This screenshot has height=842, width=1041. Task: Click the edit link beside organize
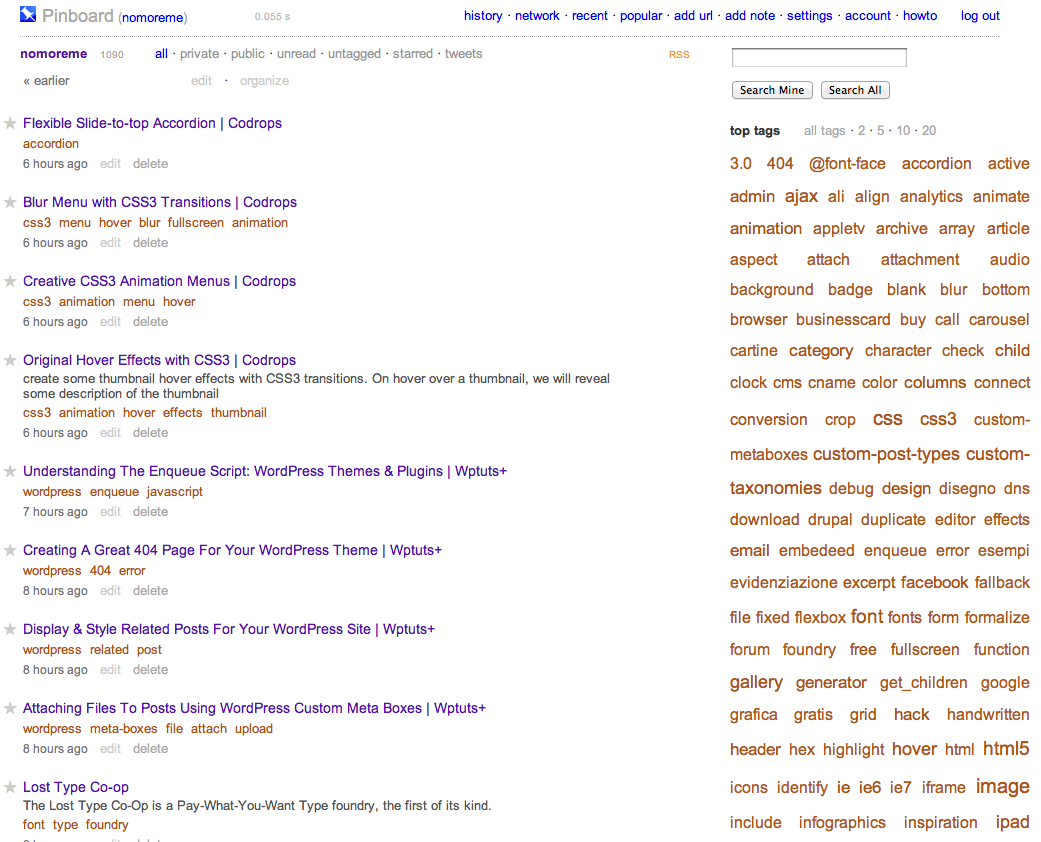[201, 81]
